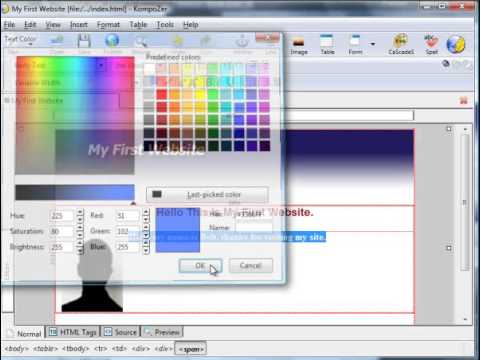Open the CaScadeS stylesheet editor
480x360 pixels.
click(401, 44)
